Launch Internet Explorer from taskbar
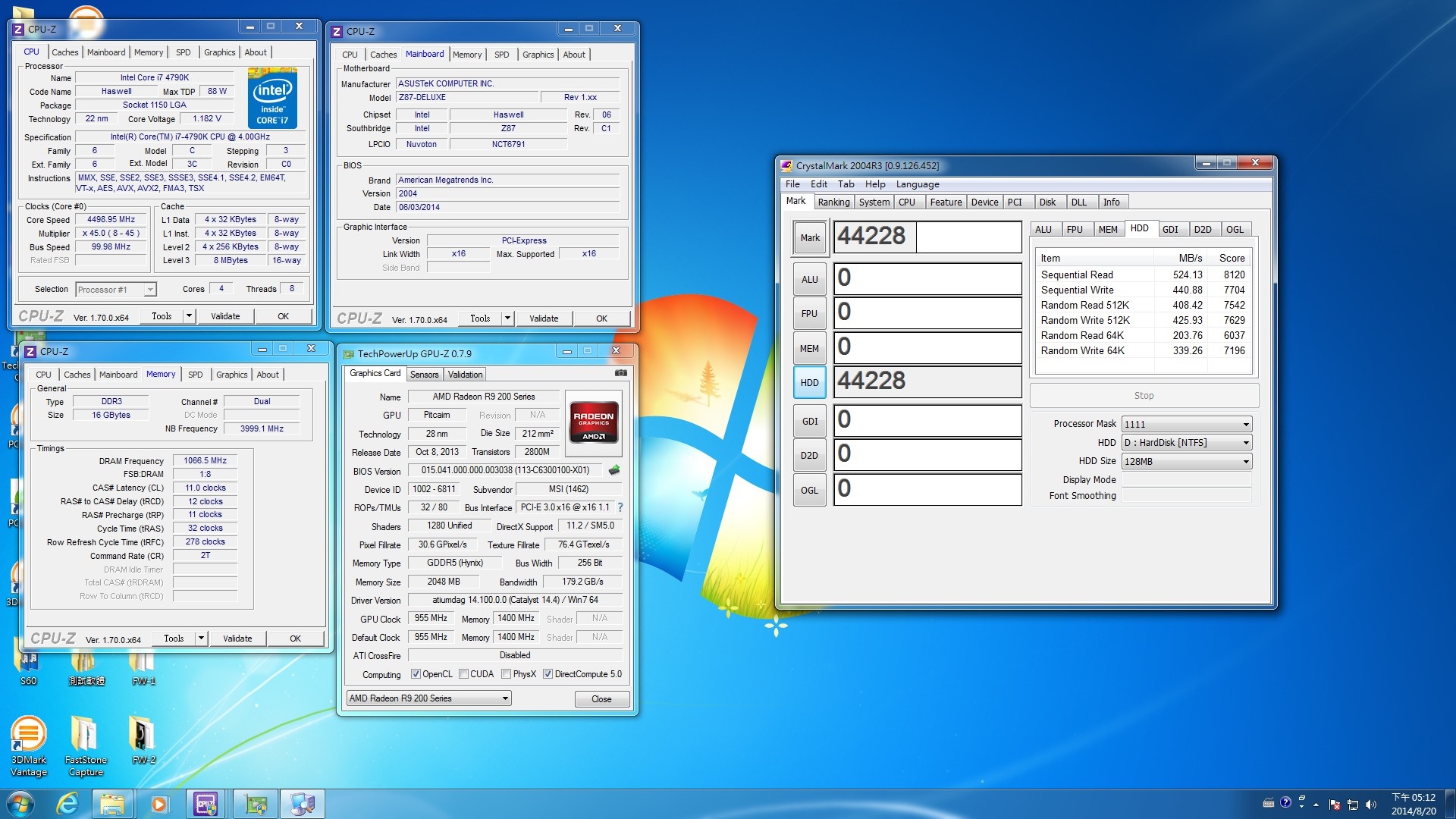This screenshot has width=1456, height=819. (x=67, y=804)
